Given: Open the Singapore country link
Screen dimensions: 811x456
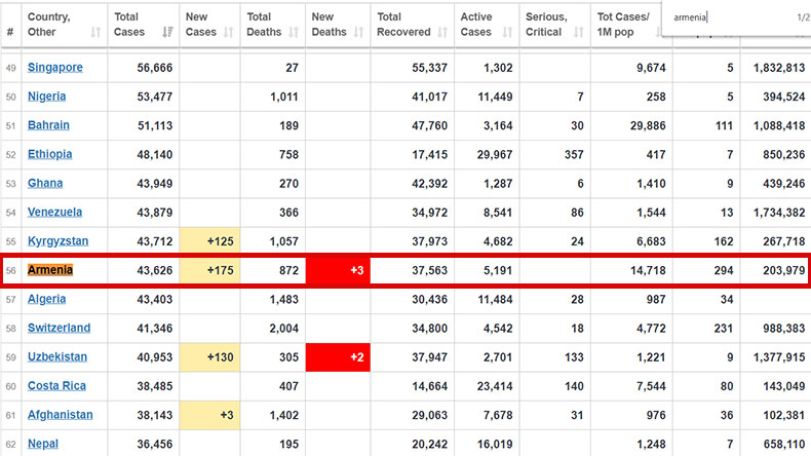Looking at the screenshot, I should 55,67.
